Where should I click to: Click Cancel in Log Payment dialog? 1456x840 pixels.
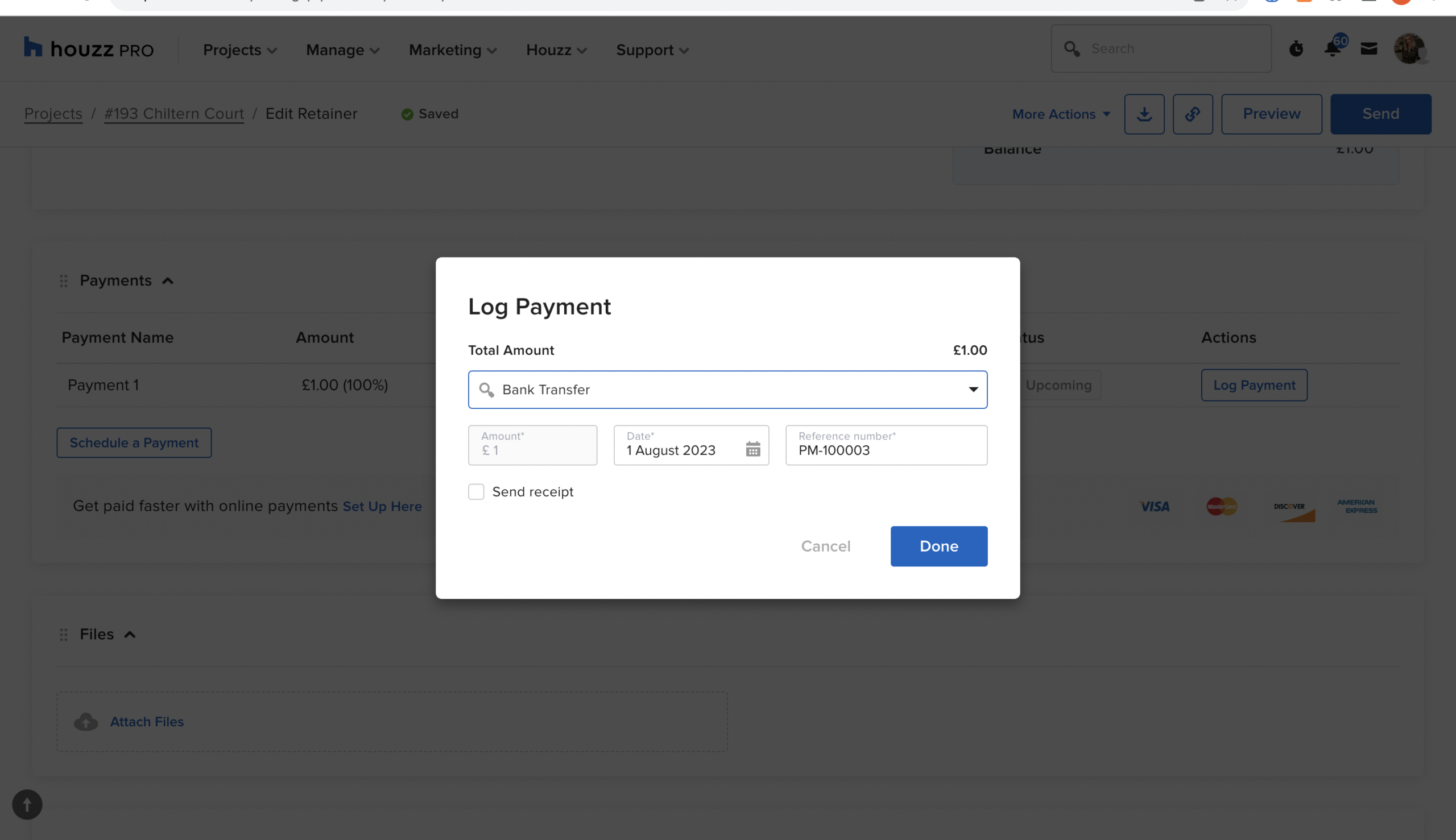(x=825, y=546)
